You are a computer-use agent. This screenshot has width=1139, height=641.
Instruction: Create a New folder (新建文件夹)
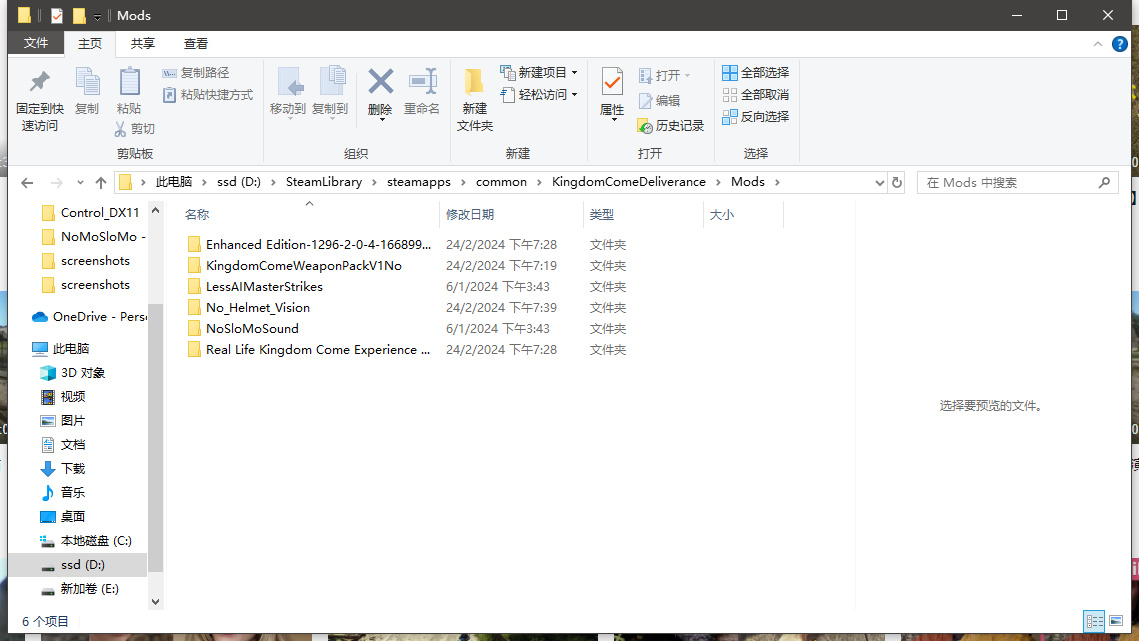(x=474, y=100)
